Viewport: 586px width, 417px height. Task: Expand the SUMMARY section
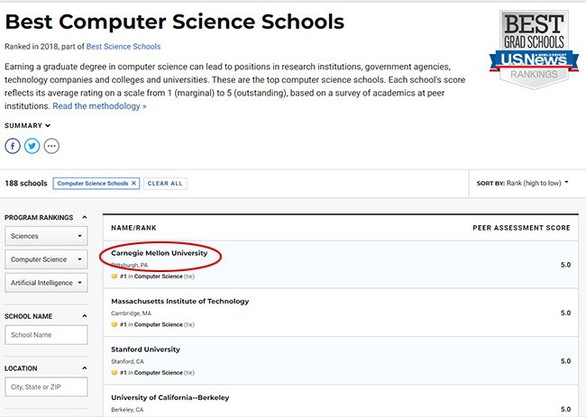tap(27, 126)
